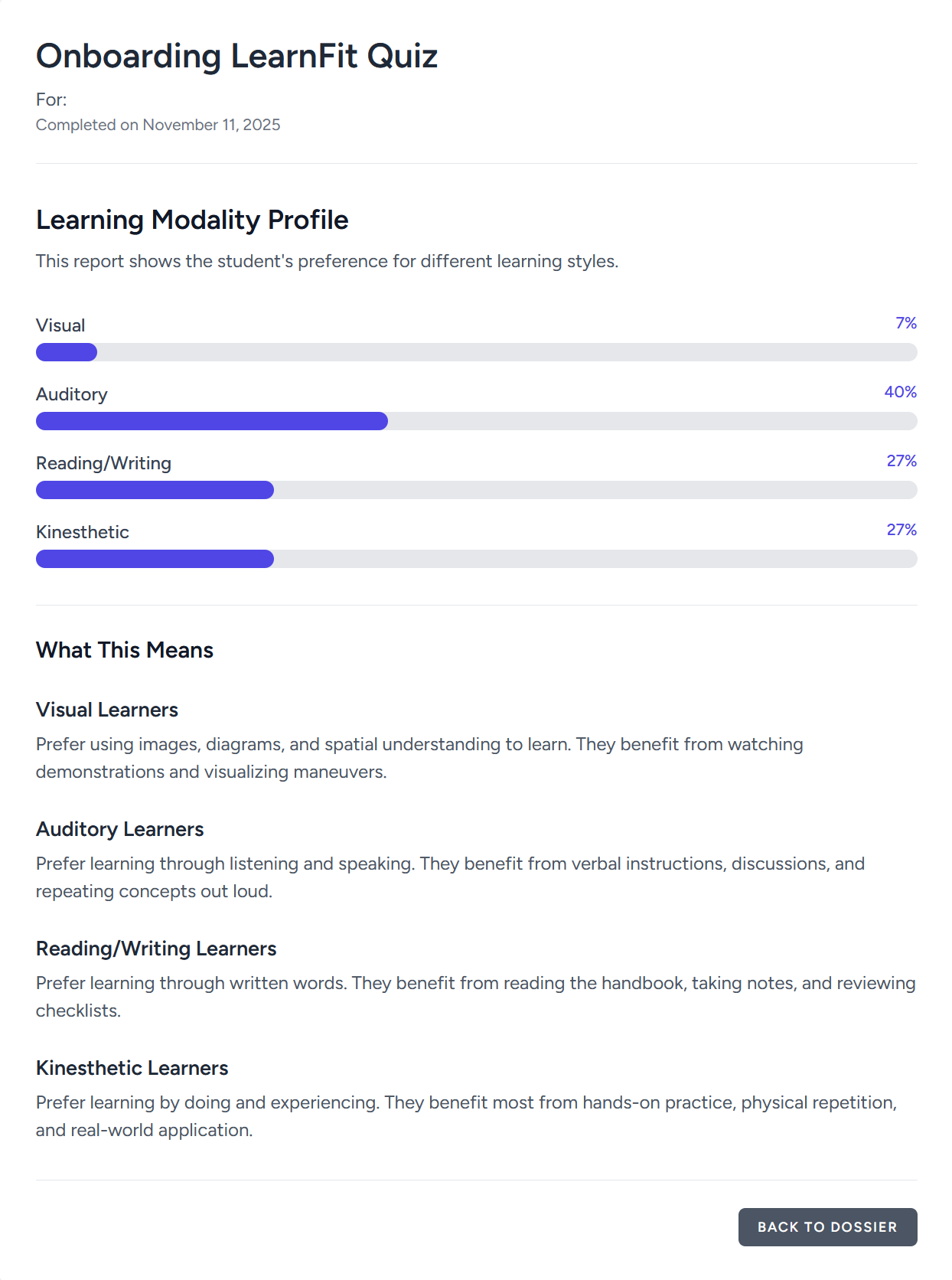
Task: Click the Auditory modality label
Action: pyautogui.click(x=71, y=393)
